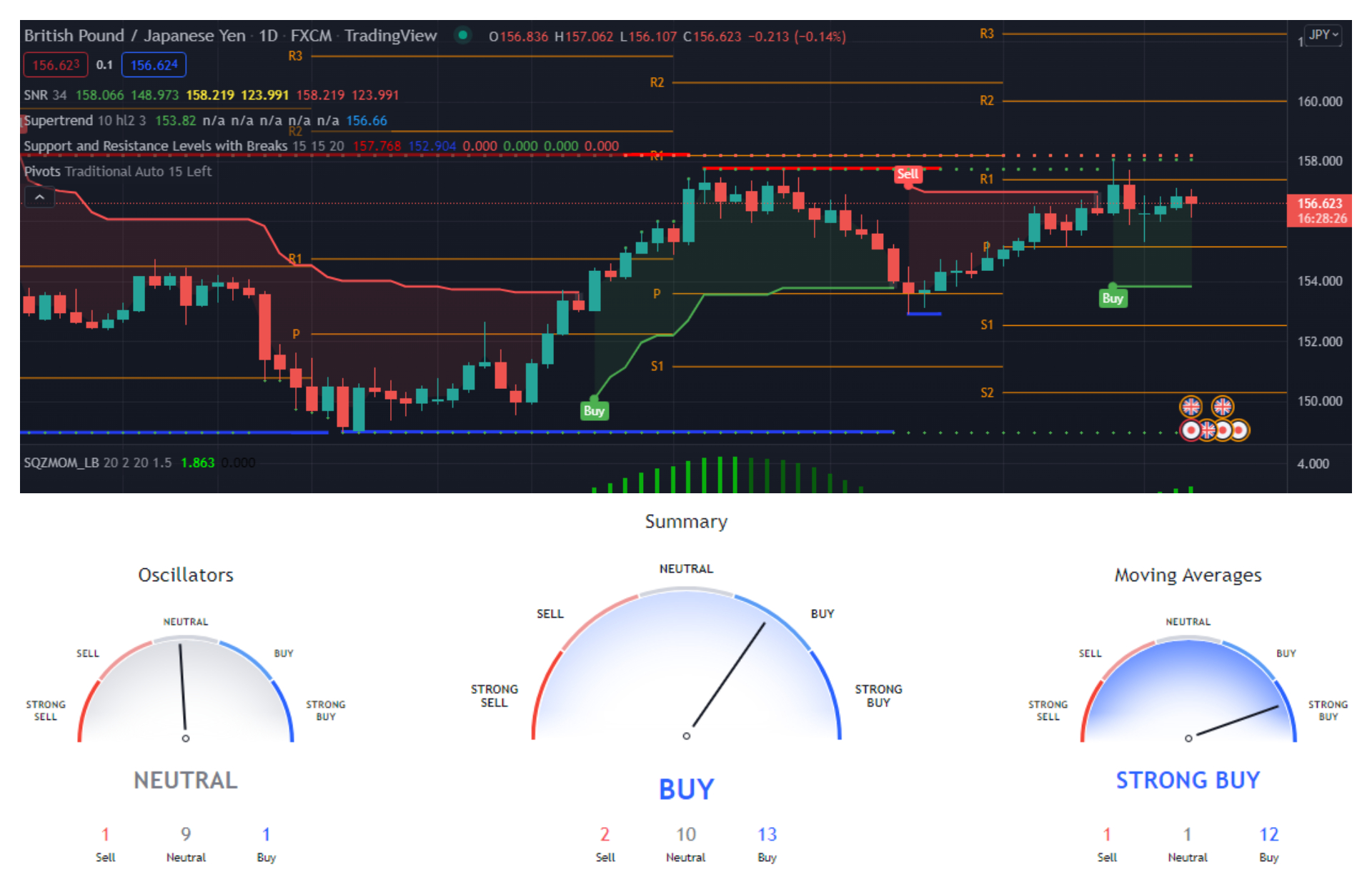Click the red 156.623 sell price button

coord(56,65)
